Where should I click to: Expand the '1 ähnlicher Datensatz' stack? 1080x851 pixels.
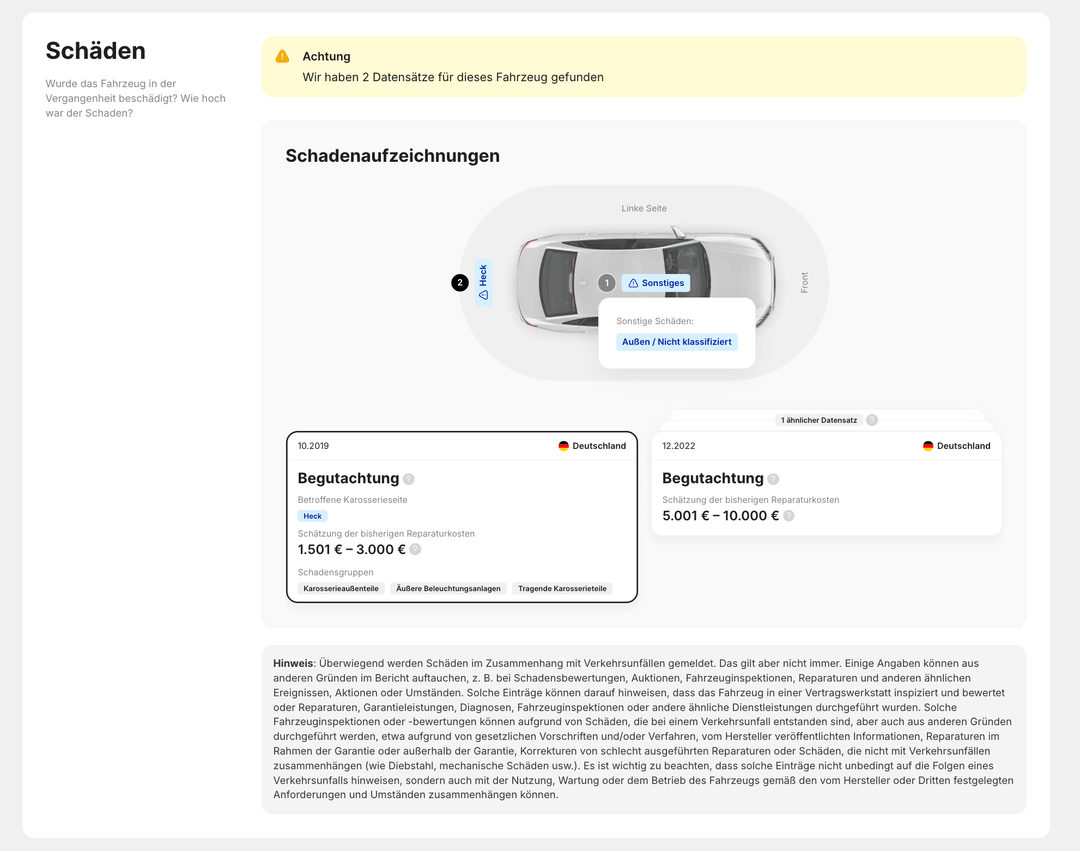coord(818,420)
